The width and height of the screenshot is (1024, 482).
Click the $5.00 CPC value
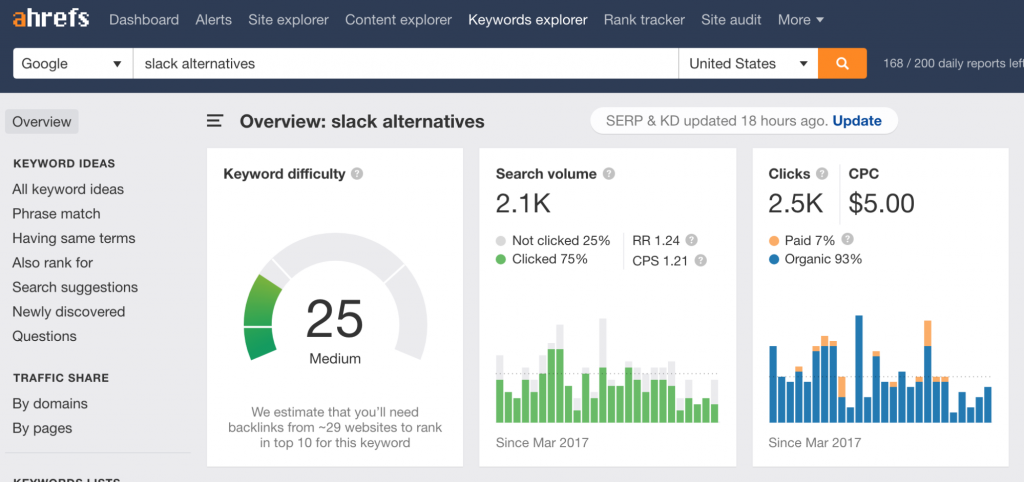pyautogui.click(x=882, y=204)
